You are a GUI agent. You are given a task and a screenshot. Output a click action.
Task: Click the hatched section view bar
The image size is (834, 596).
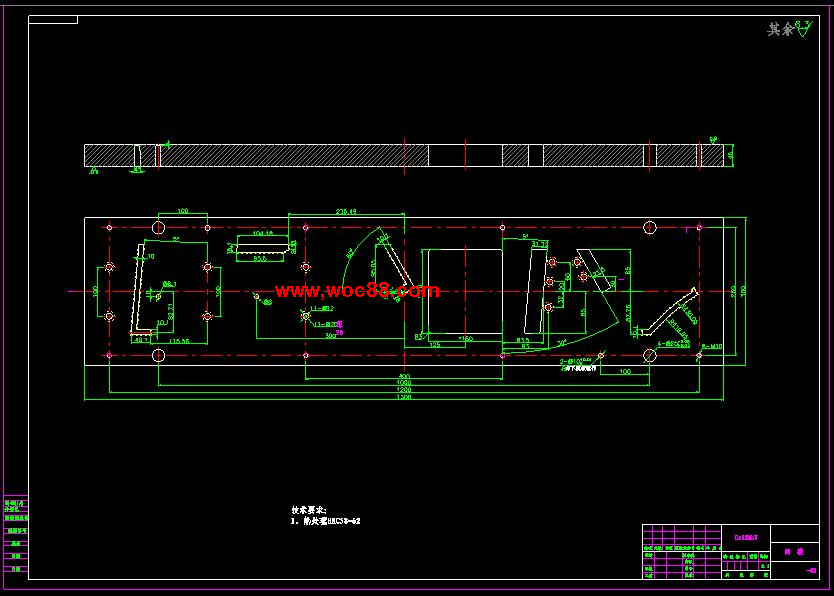404,155
